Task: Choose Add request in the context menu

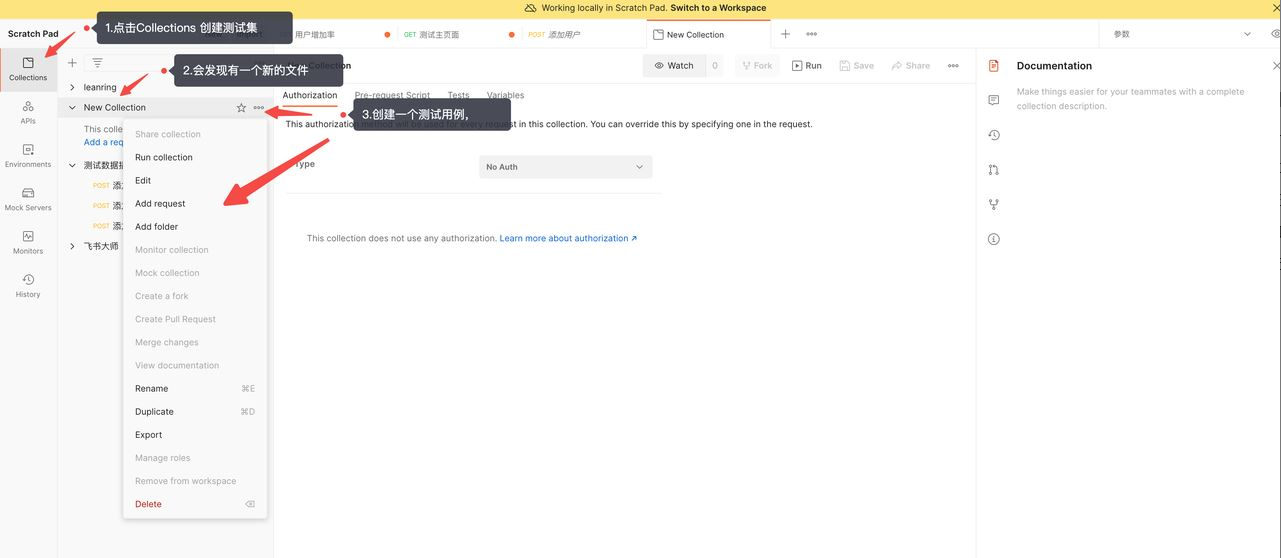Action: click(195, 203)
